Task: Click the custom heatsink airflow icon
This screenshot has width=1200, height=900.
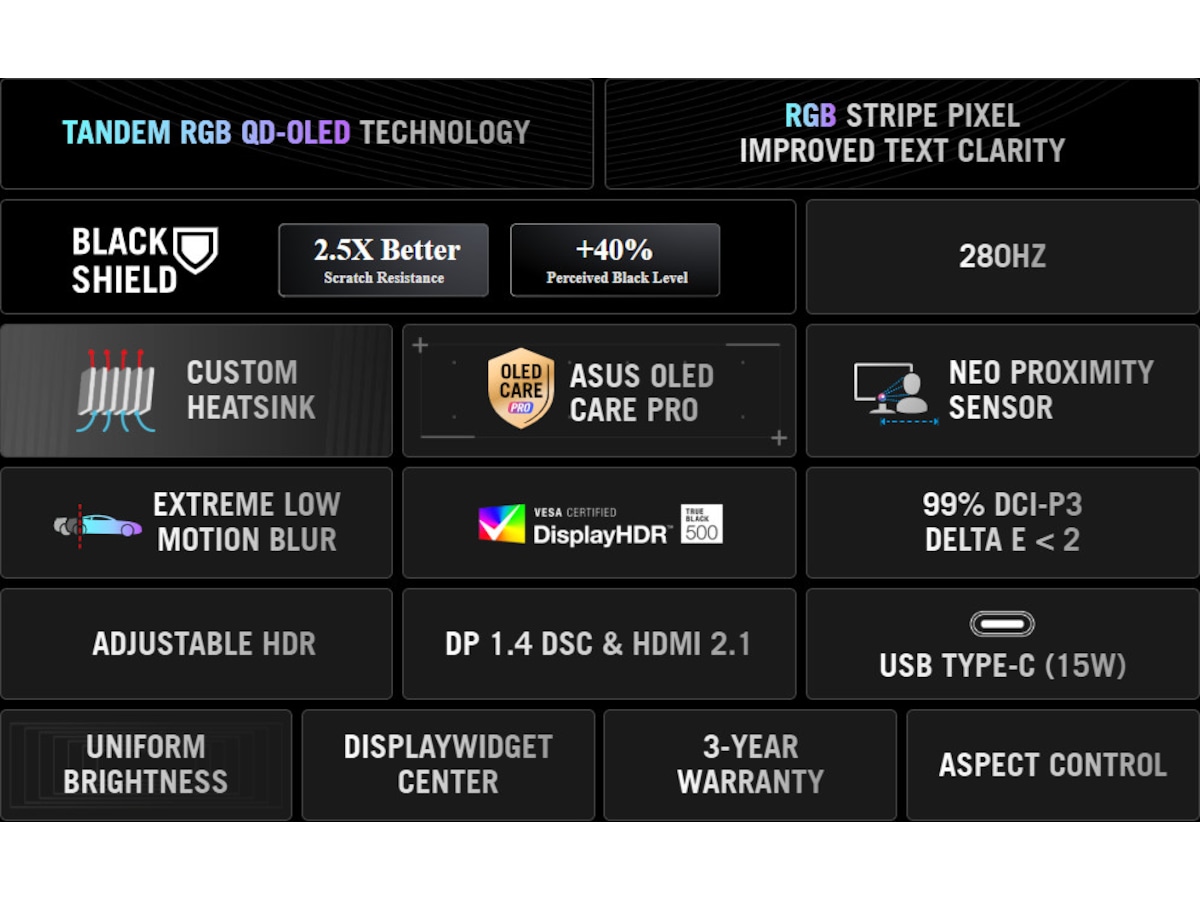Action: 116,390
